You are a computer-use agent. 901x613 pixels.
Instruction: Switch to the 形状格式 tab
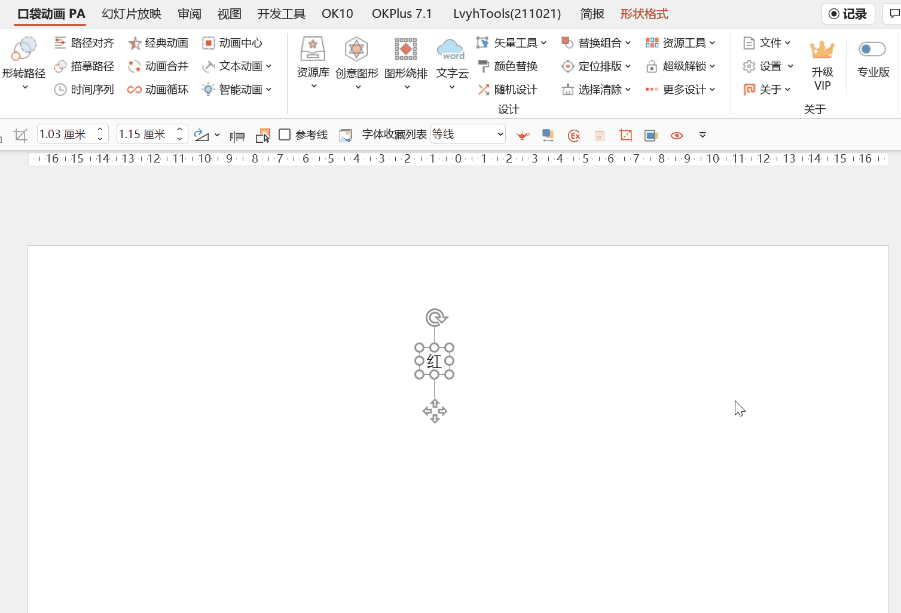pyautogui.click(x=644, y=14)
